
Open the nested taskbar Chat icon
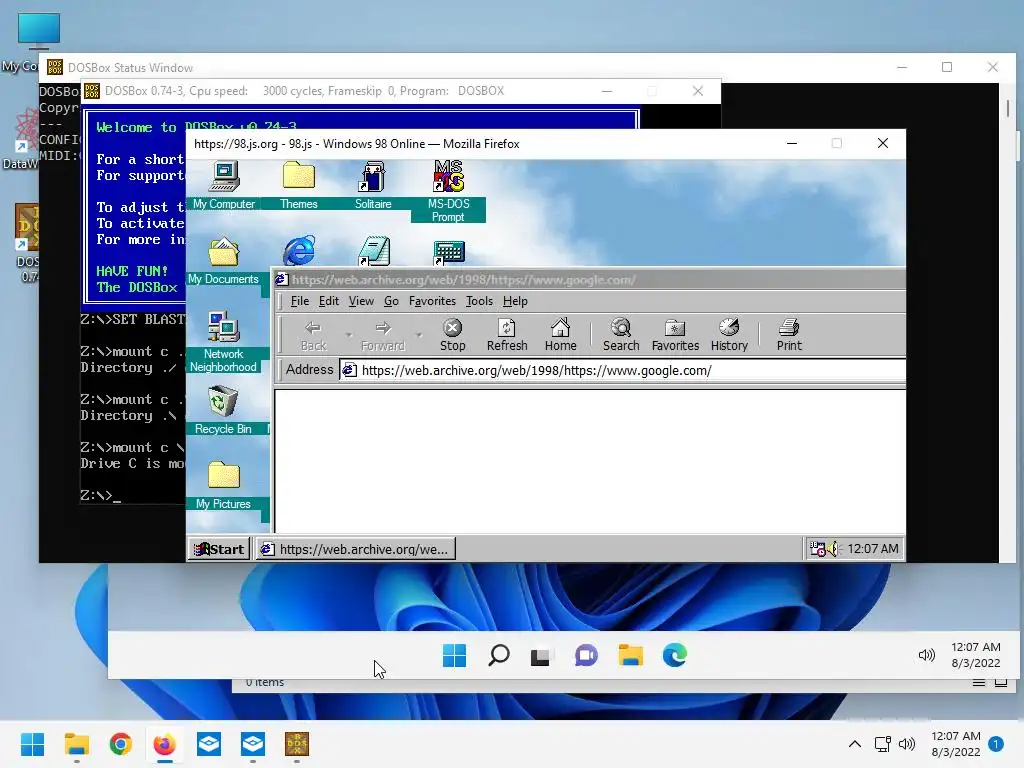point(586,655)
